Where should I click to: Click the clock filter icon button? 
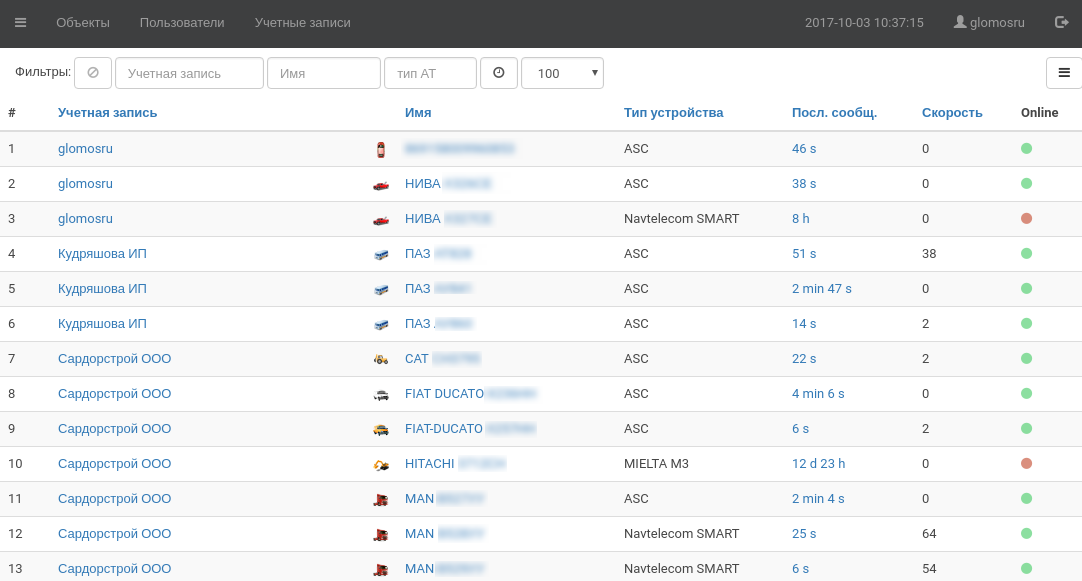coord(499,73)
